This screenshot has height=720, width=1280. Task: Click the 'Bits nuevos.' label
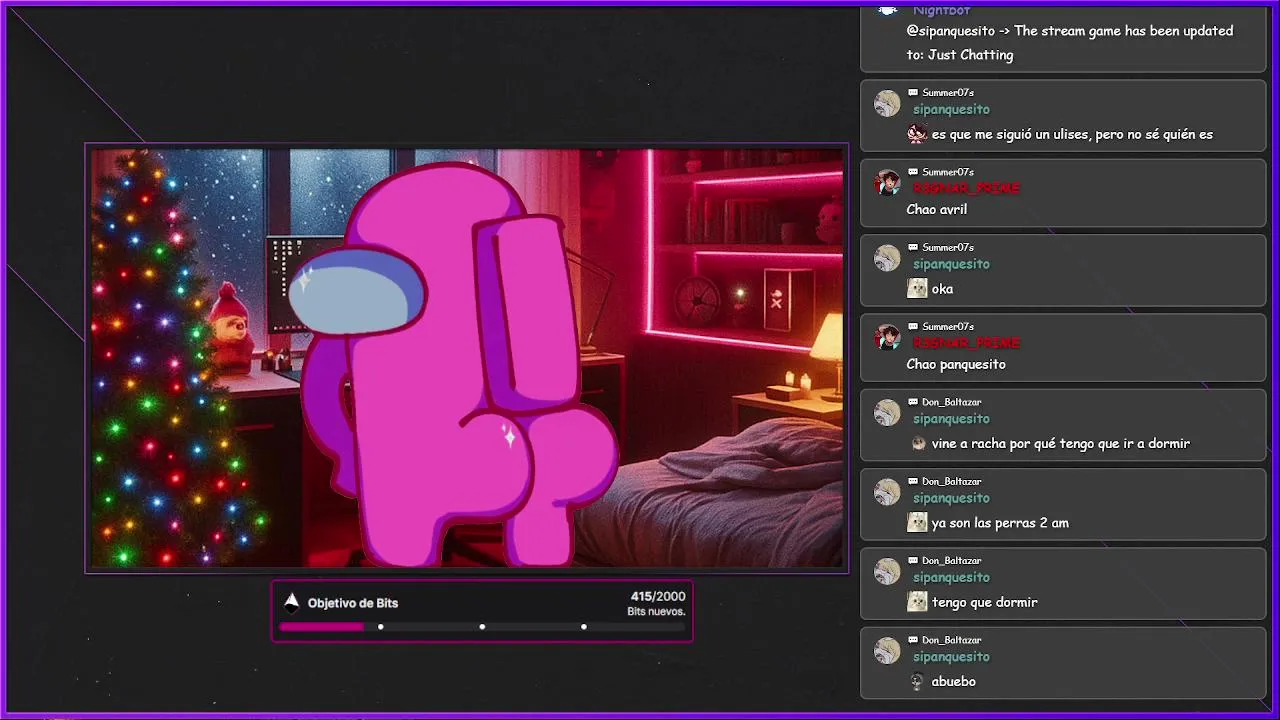(656, 611)
